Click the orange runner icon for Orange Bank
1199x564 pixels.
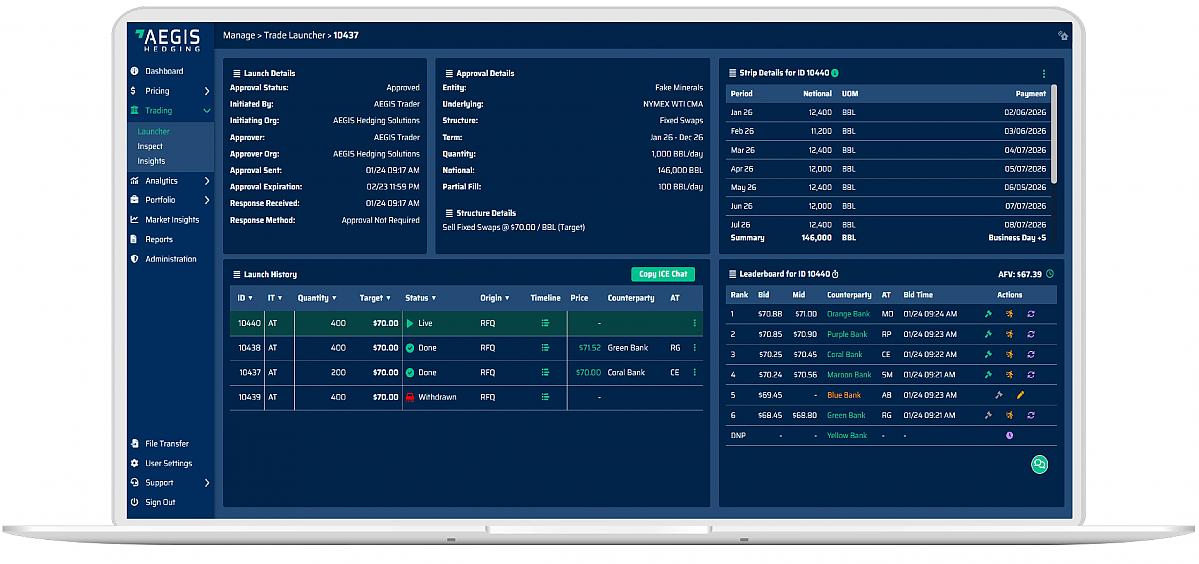(x=1009, y=313)
